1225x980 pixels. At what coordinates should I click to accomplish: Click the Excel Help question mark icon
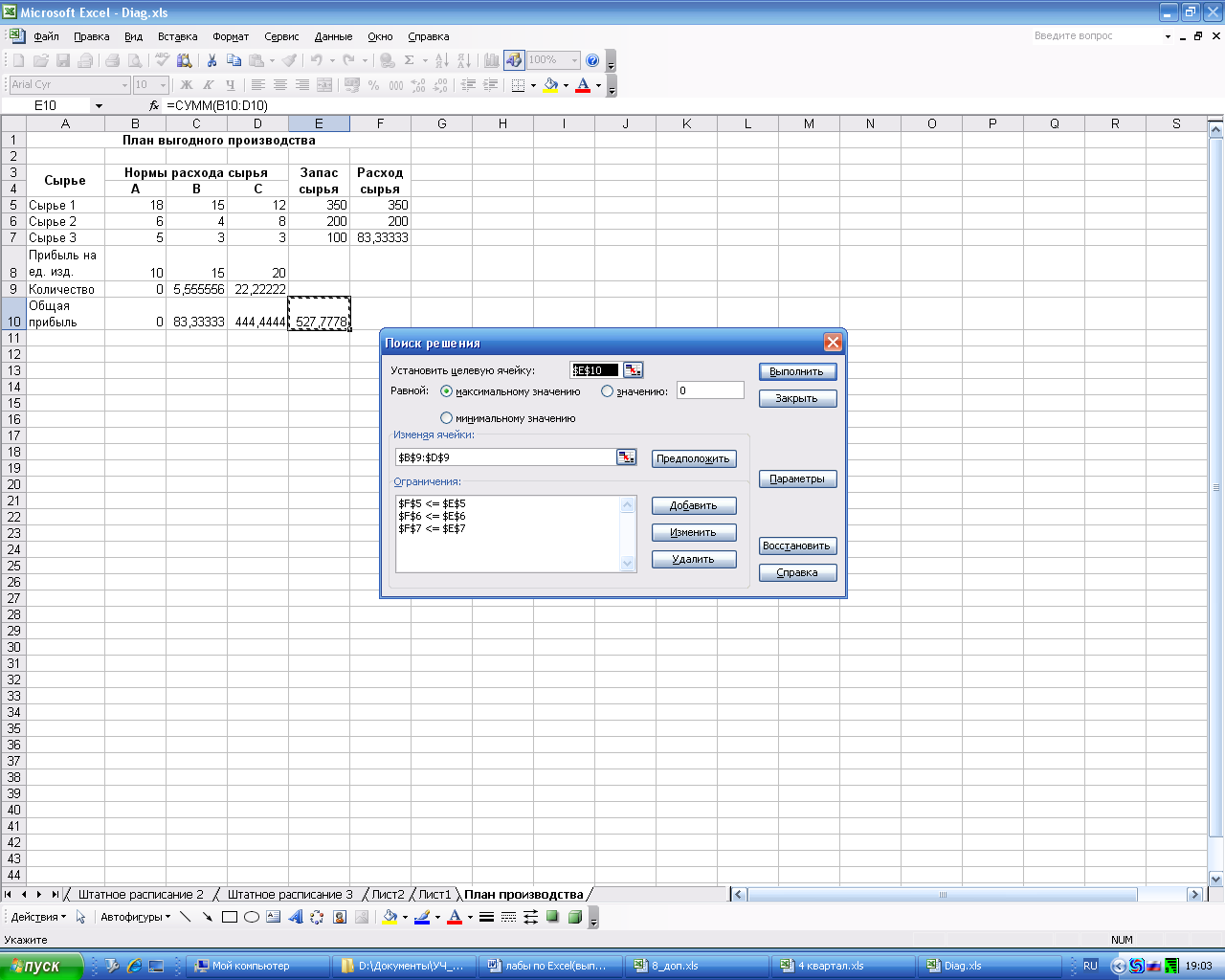click(x=592, y=60)
